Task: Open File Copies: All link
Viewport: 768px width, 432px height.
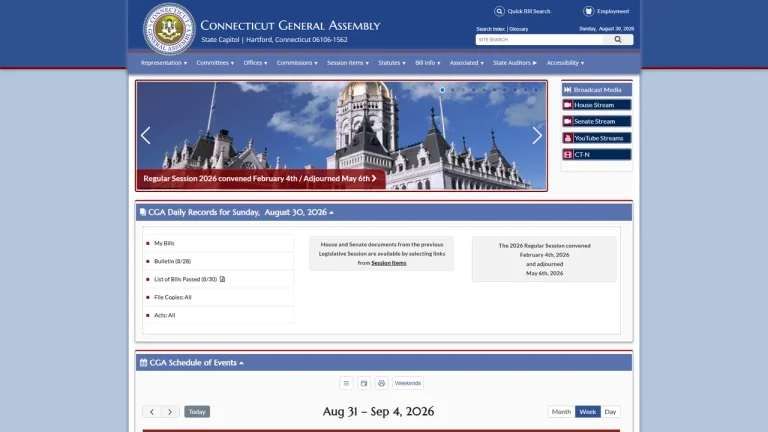Action: tap(172, 297)
